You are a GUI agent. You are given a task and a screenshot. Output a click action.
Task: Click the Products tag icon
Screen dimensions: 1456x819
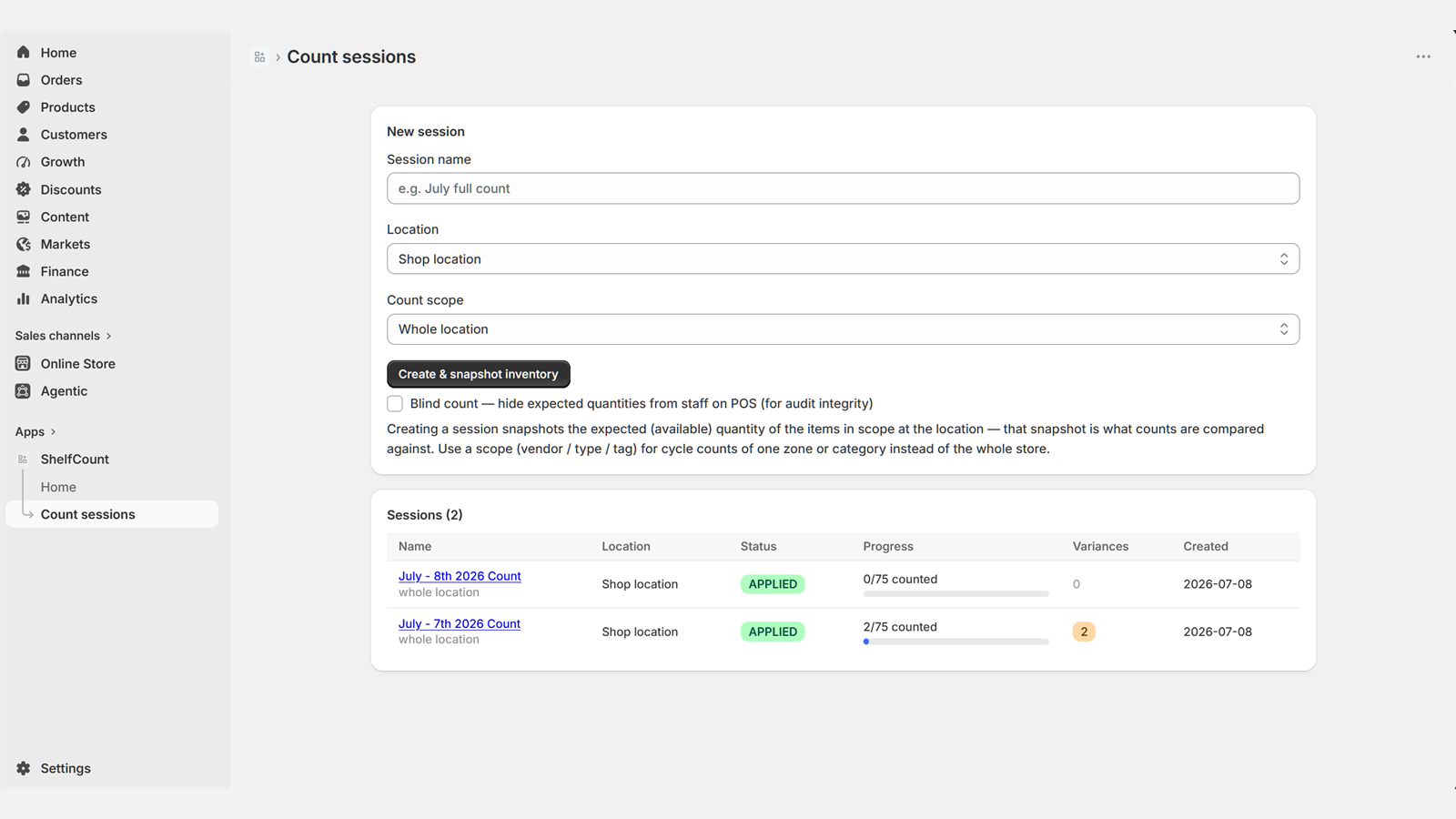(24, 107)
